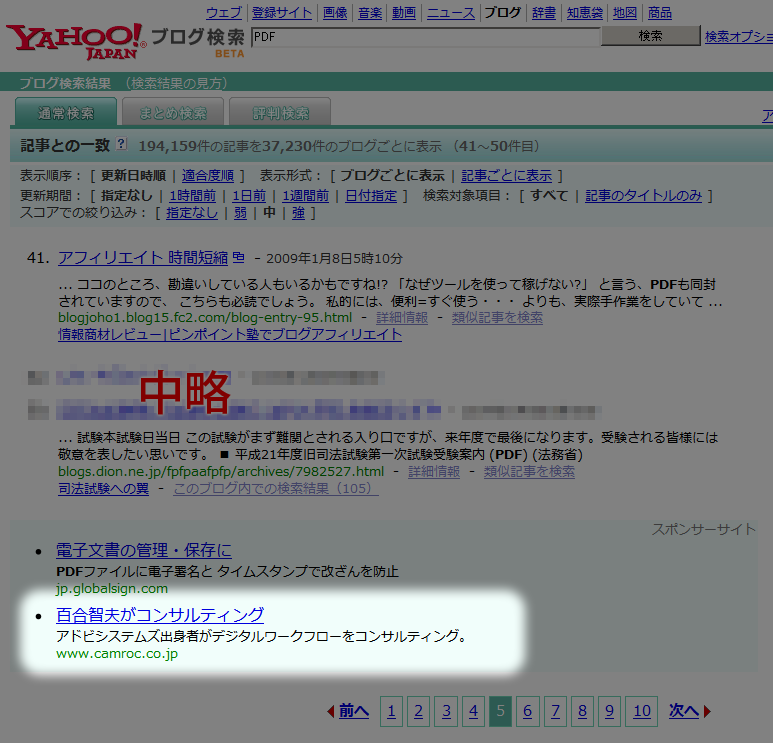Switch to 画像 search
This screenshot has height=743, width=773.
pos(335,12)
